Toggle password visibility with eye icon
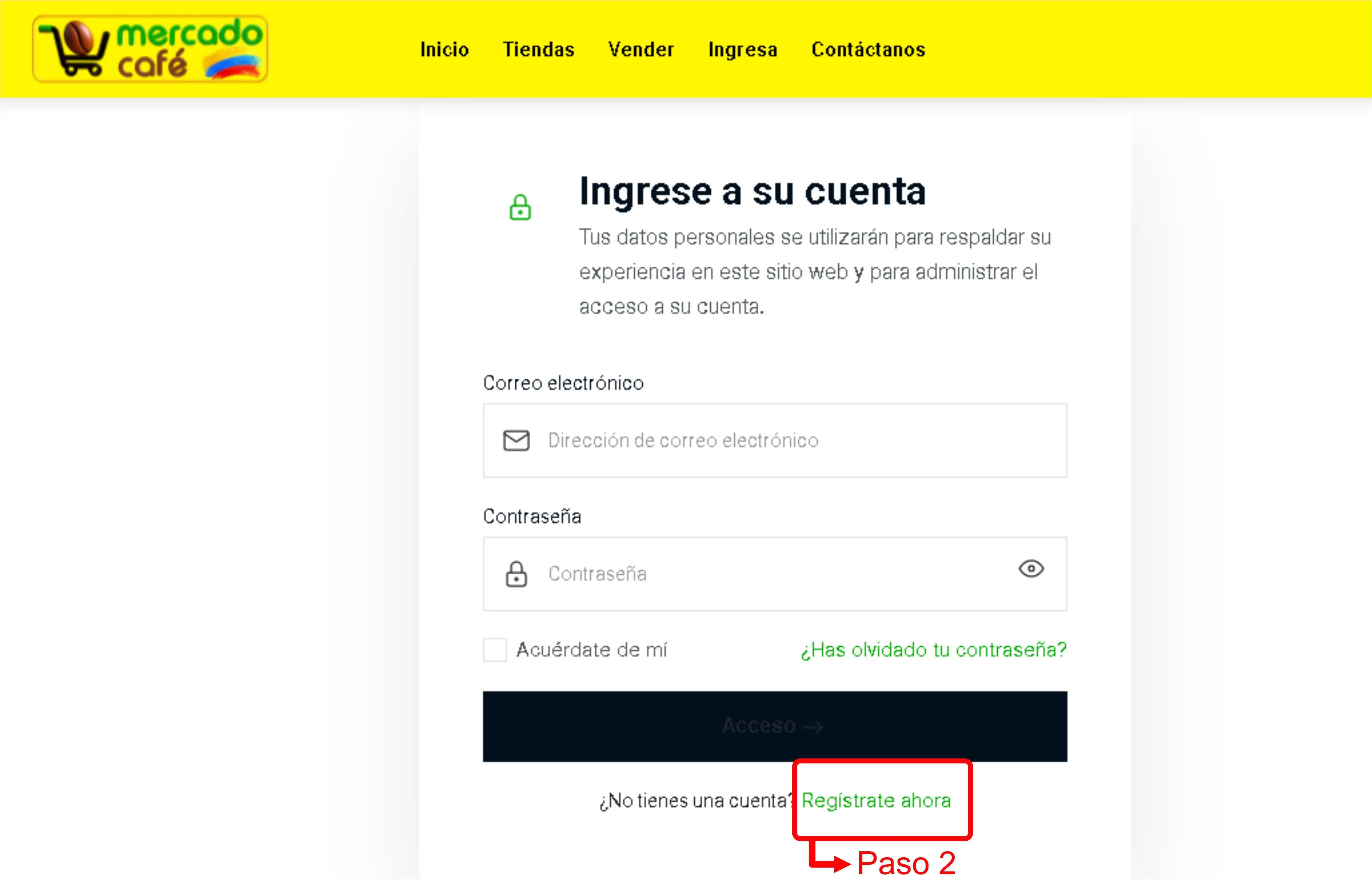The height and width of the screenshot is (890, 1372). 1031,569
